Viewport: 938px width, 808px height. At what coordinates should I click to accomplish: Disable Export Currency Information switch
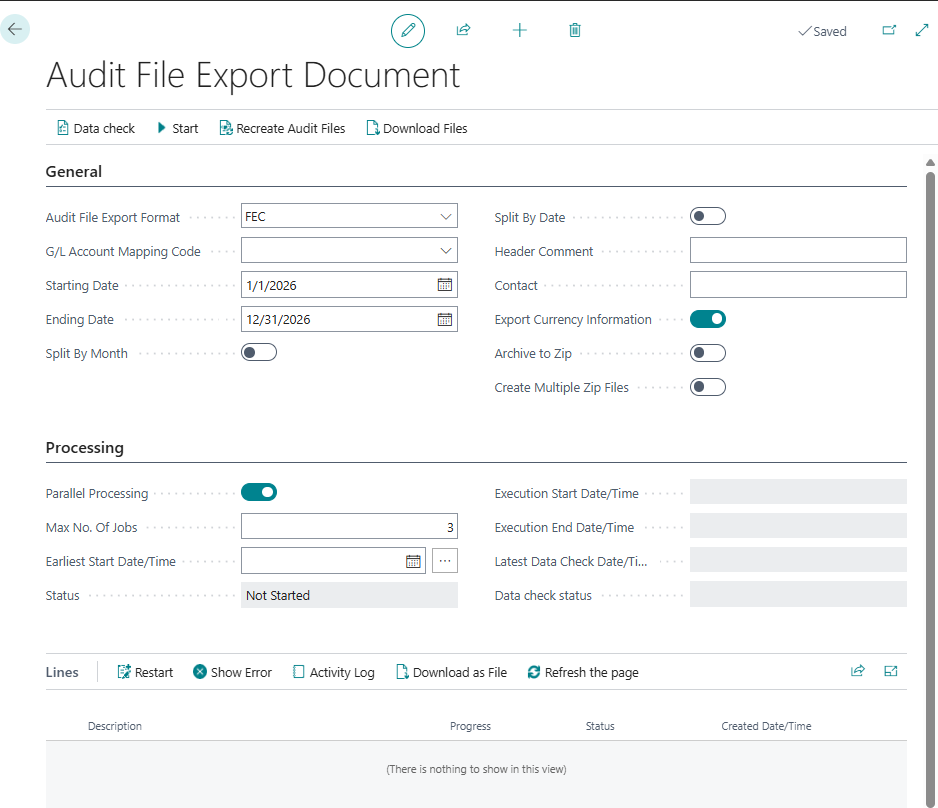pos(708,319)
